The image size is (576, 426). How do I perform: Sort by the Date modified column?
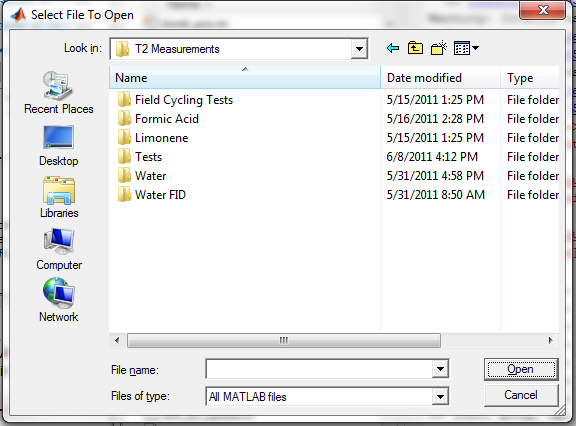[x=440, y=77]
